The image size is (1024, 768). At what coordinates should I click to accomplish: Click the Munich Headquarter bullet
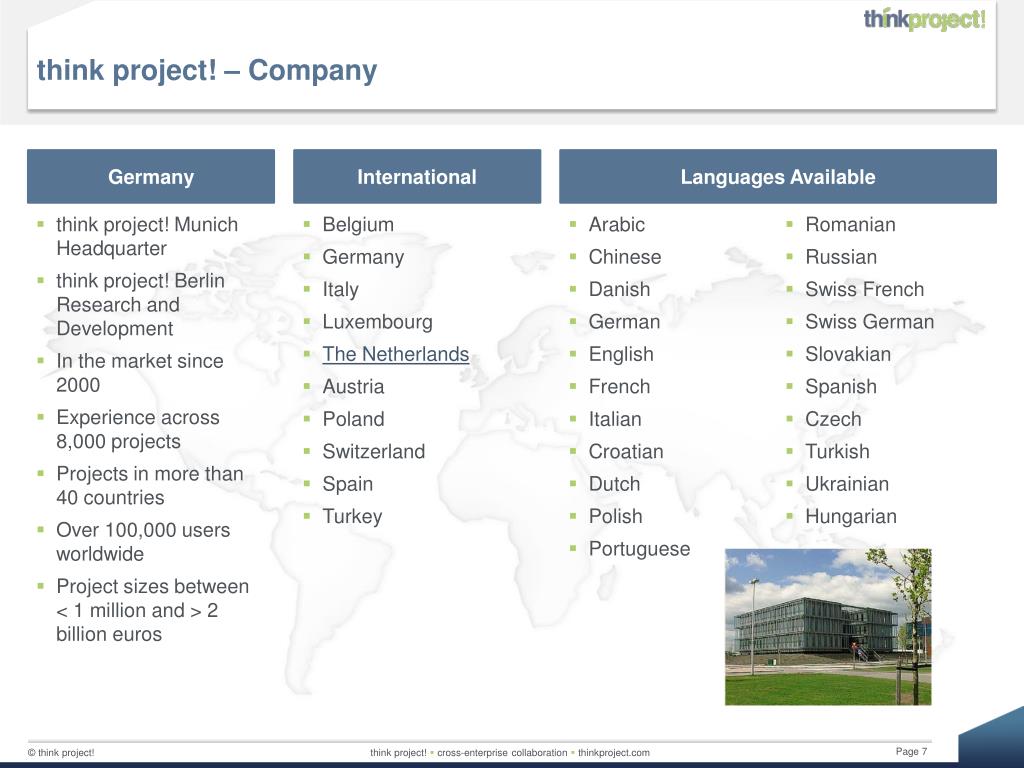click(147, 236)
